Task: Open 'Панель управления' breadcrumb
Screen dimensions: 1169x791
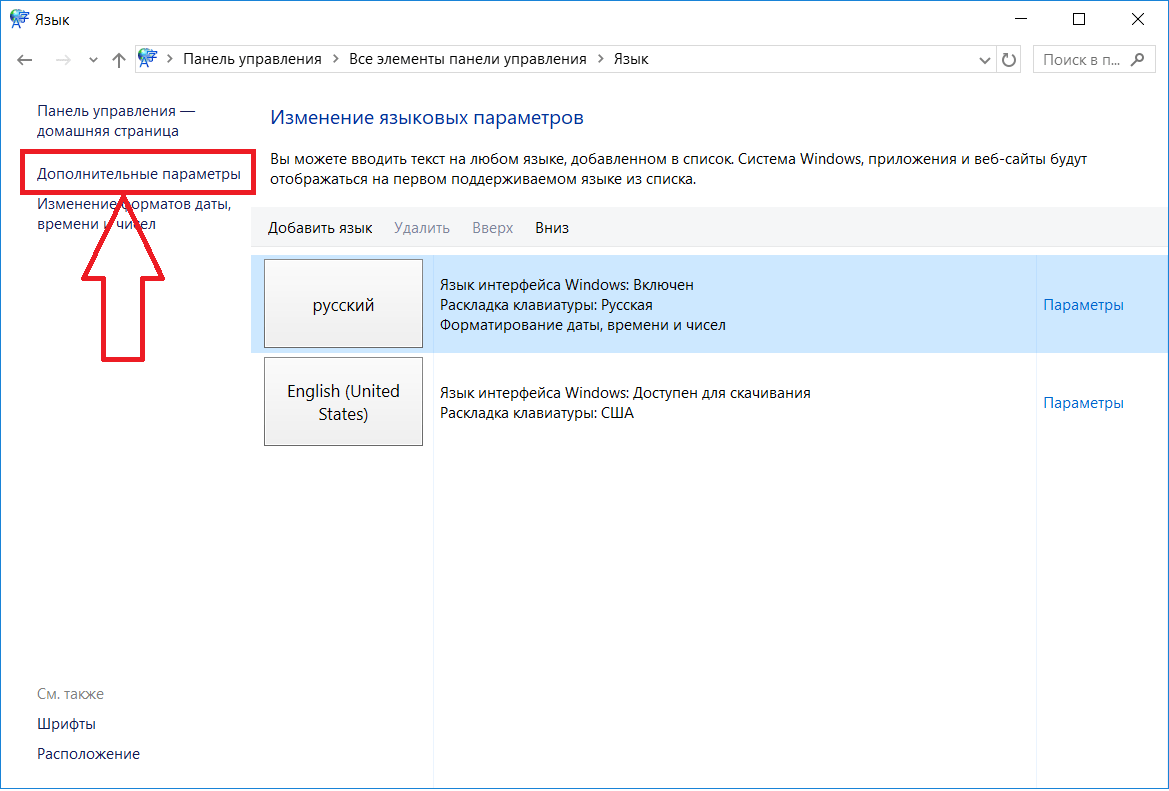Action: (x=252, y=59)
